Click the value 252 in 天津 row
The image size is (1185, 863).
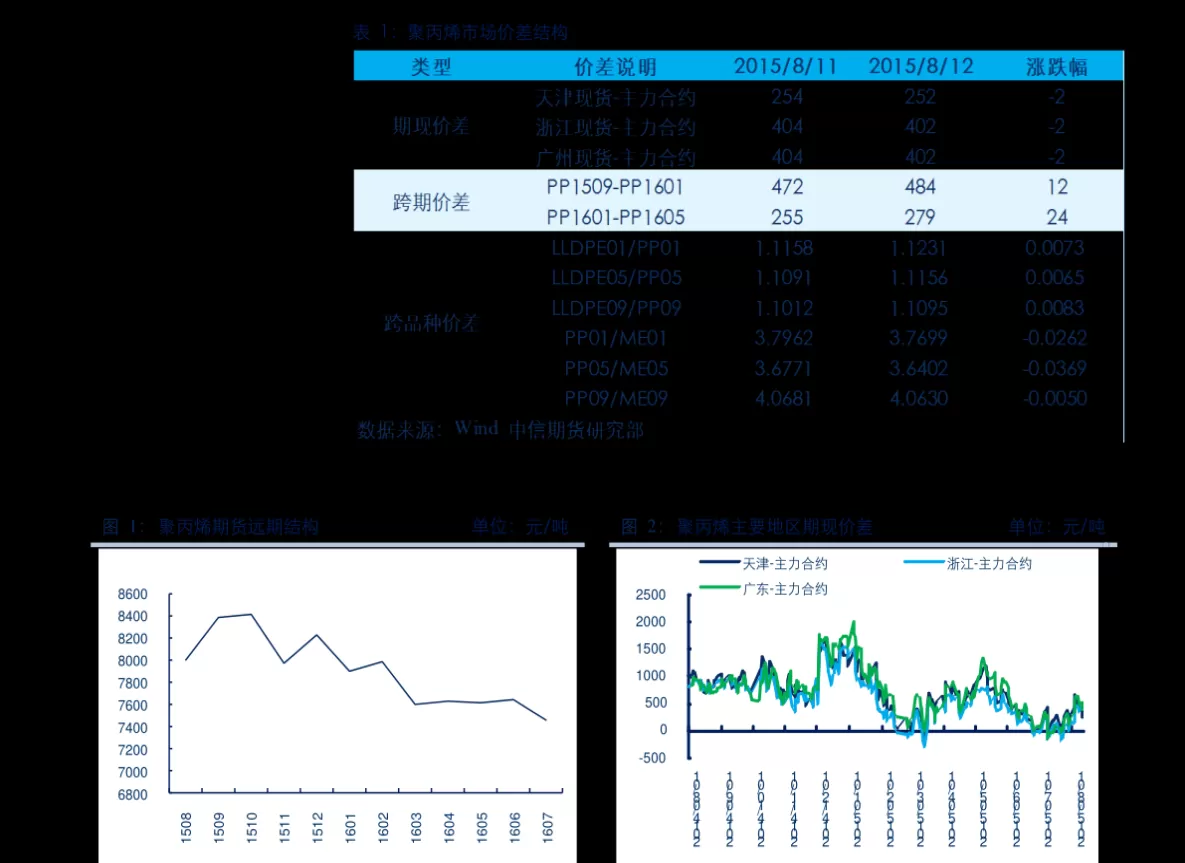point(920,97)
